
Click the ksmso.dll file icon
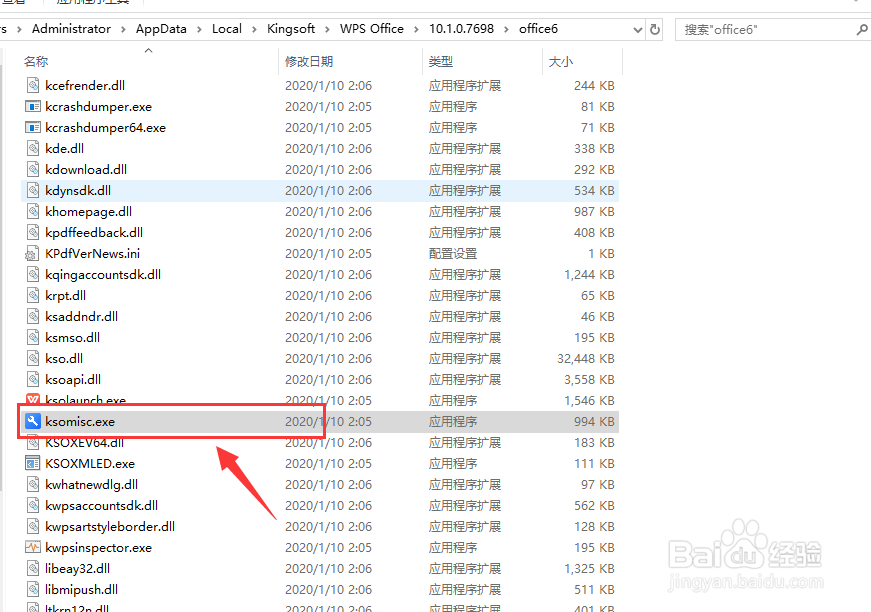pos(33,338)
